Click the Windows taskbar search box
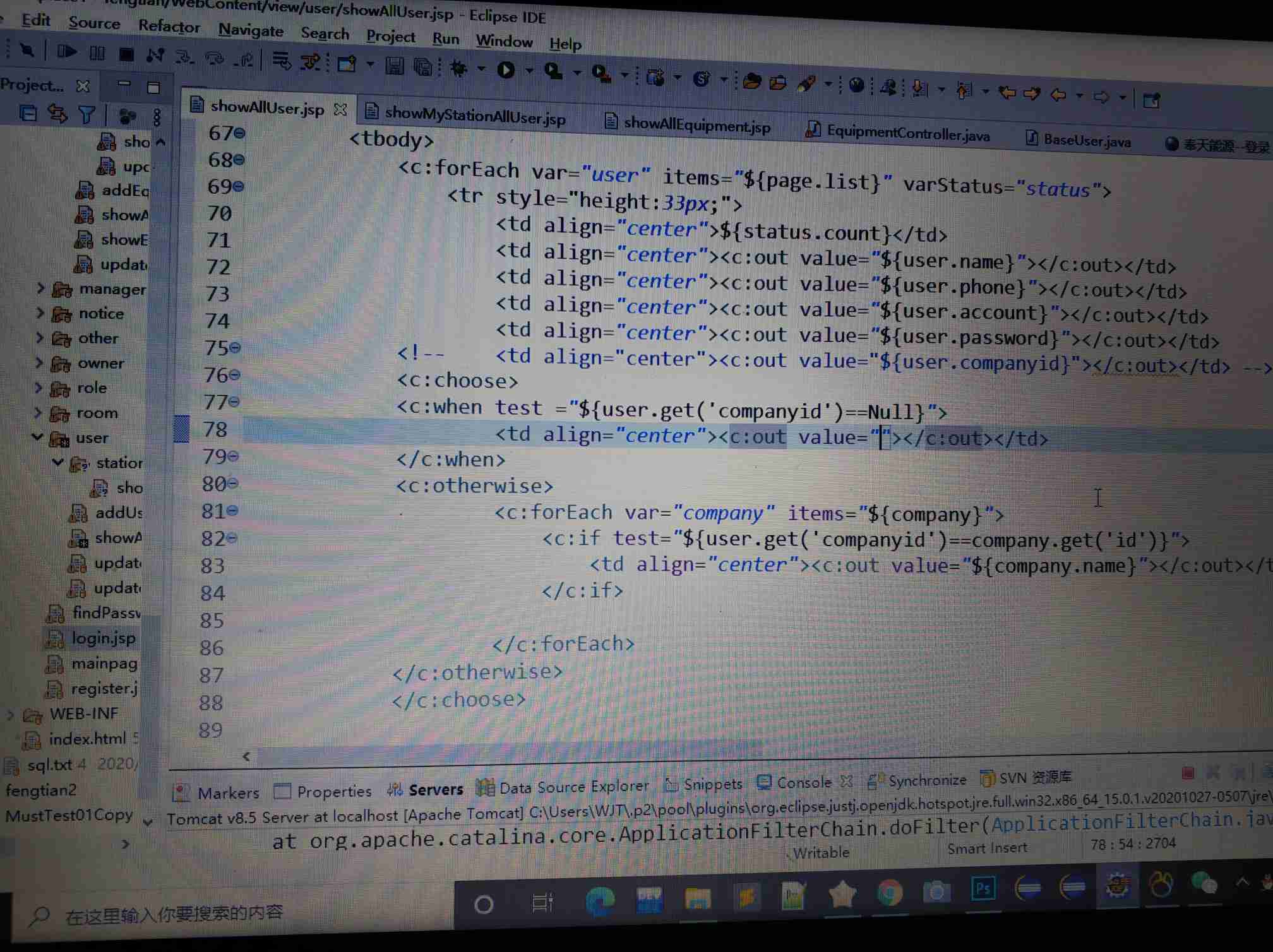The height and width of the screenshot is (952, 1273). pos(174,913)
